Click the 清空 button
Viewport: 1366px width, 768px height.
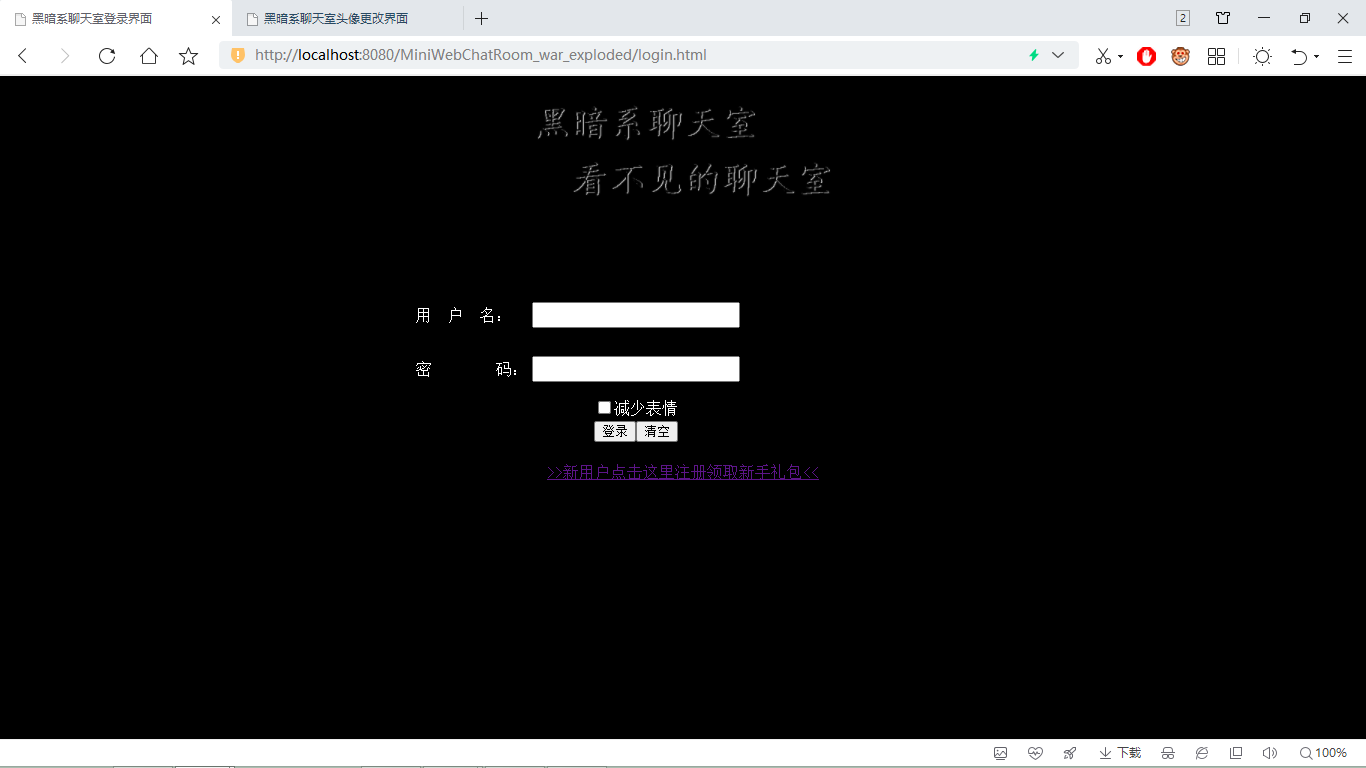pos(657,431)
